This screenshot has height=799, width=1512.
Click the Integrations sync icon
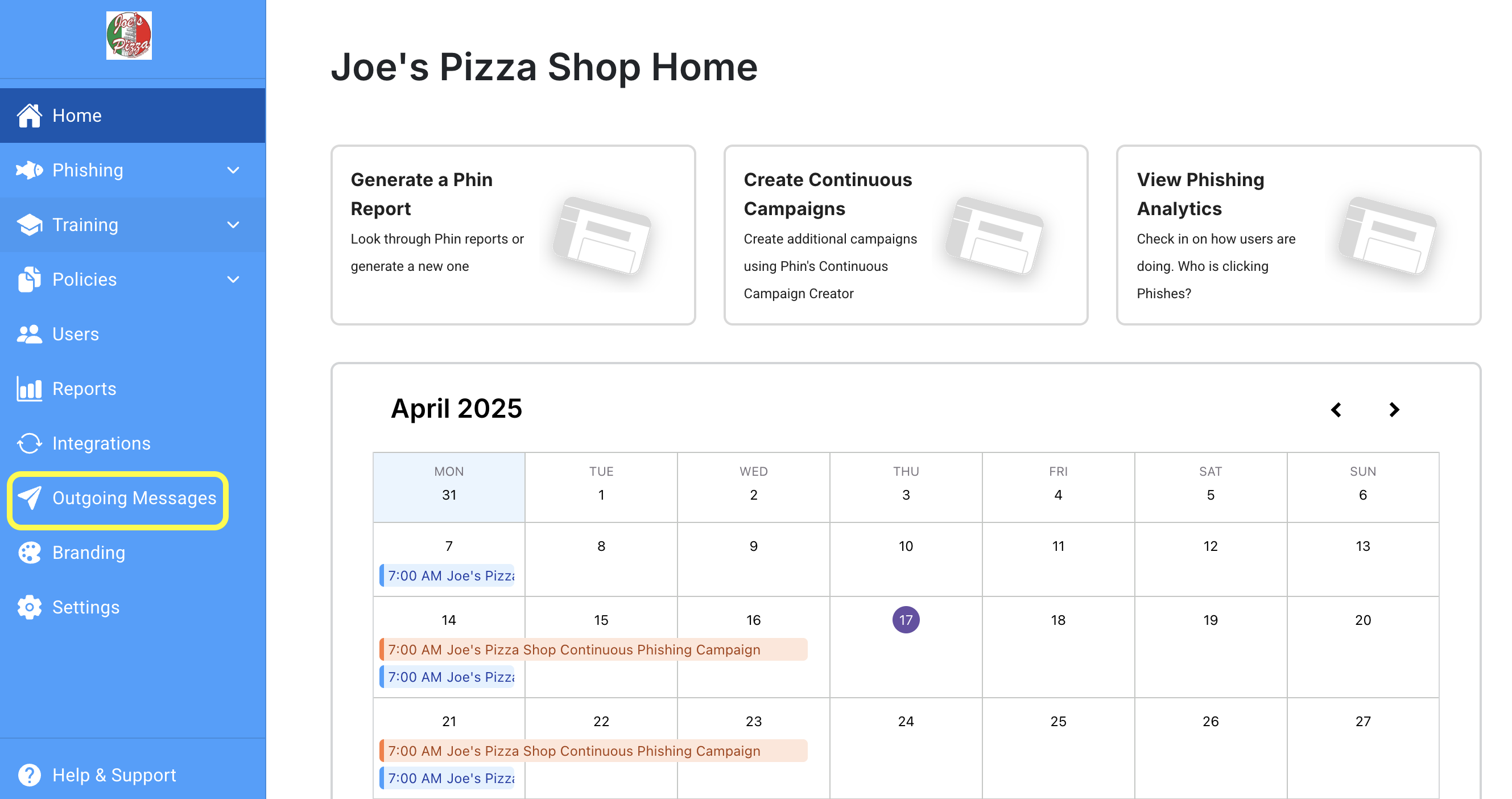click(30, 443)
